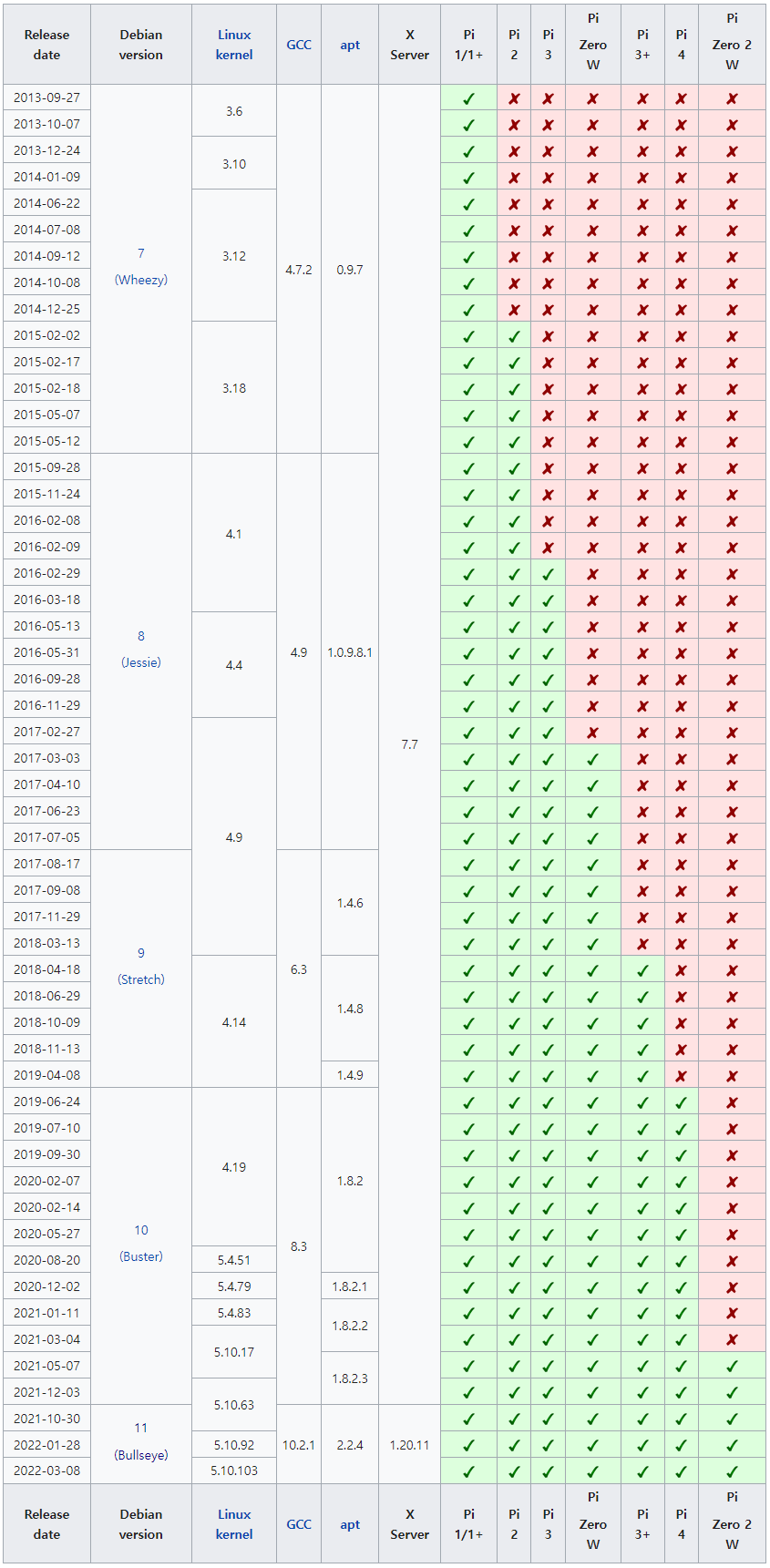770x1568 pixels.
Task: Click the Debian version top column header
Action: pos(141,45)
